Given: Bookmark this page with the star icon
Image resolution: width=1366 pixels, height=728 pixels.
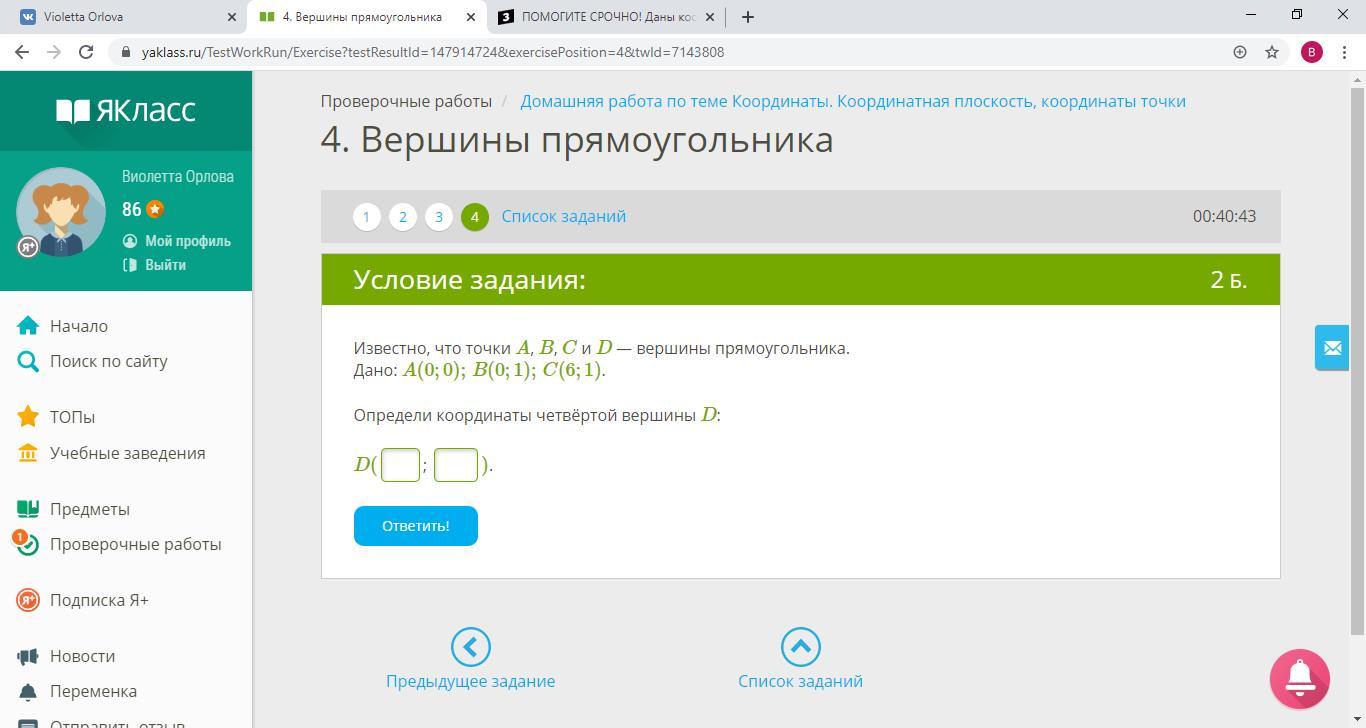Looking at the screenshot, I should 1272,52.
